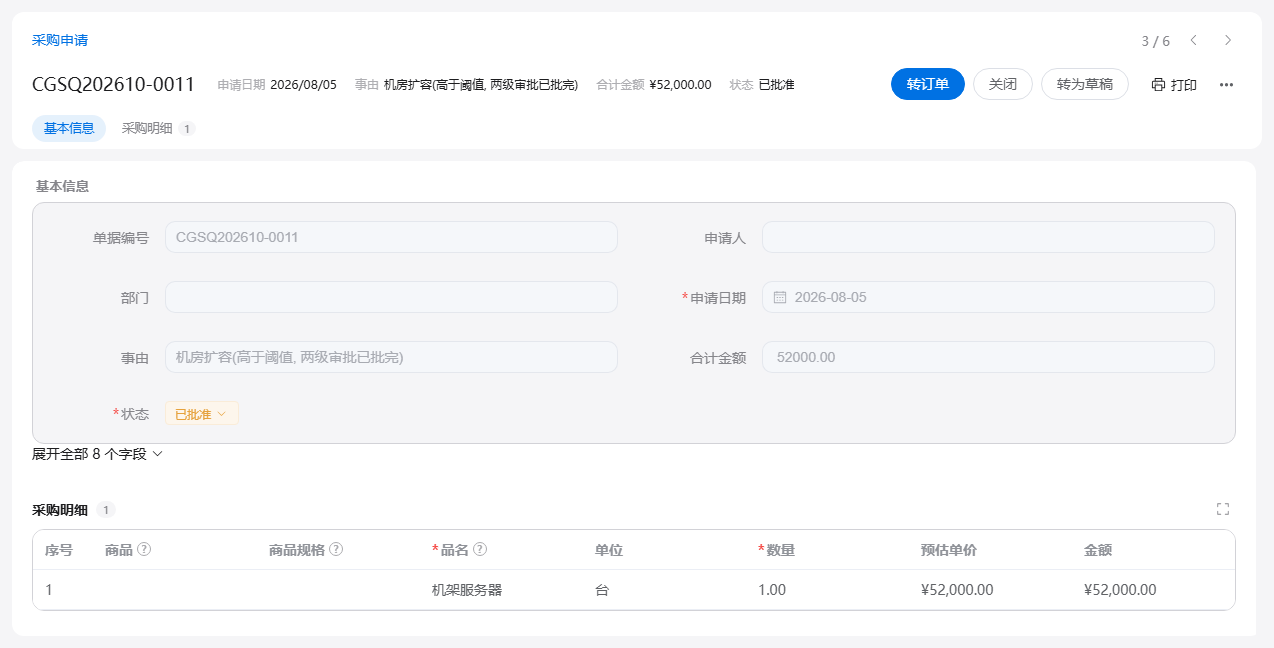This screenshot has height=648, width=1274.
Task: Click the 预估单价 column header
Action: 949,550
